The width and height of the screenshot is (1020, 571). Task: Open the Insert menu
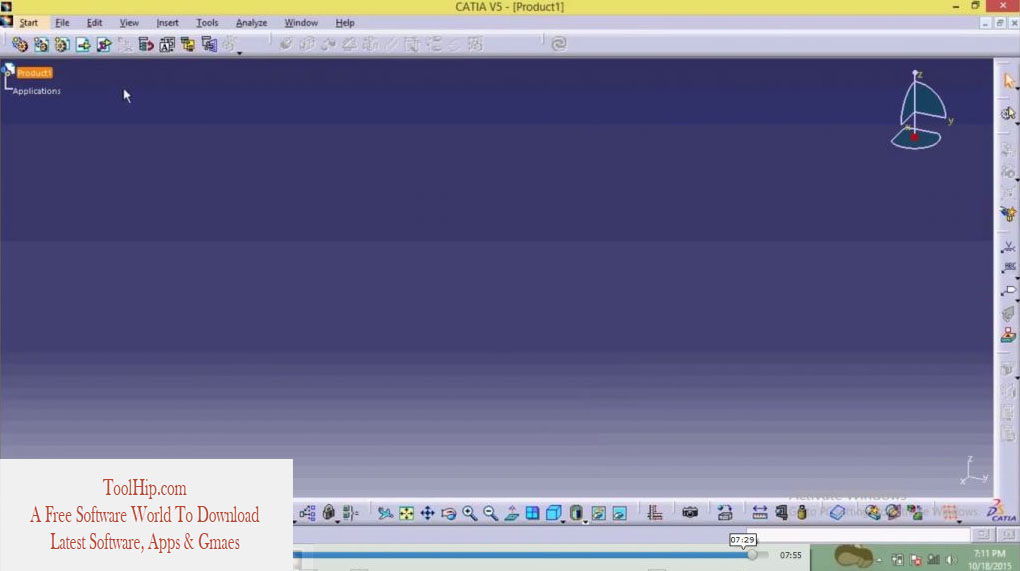coord(167,23)
